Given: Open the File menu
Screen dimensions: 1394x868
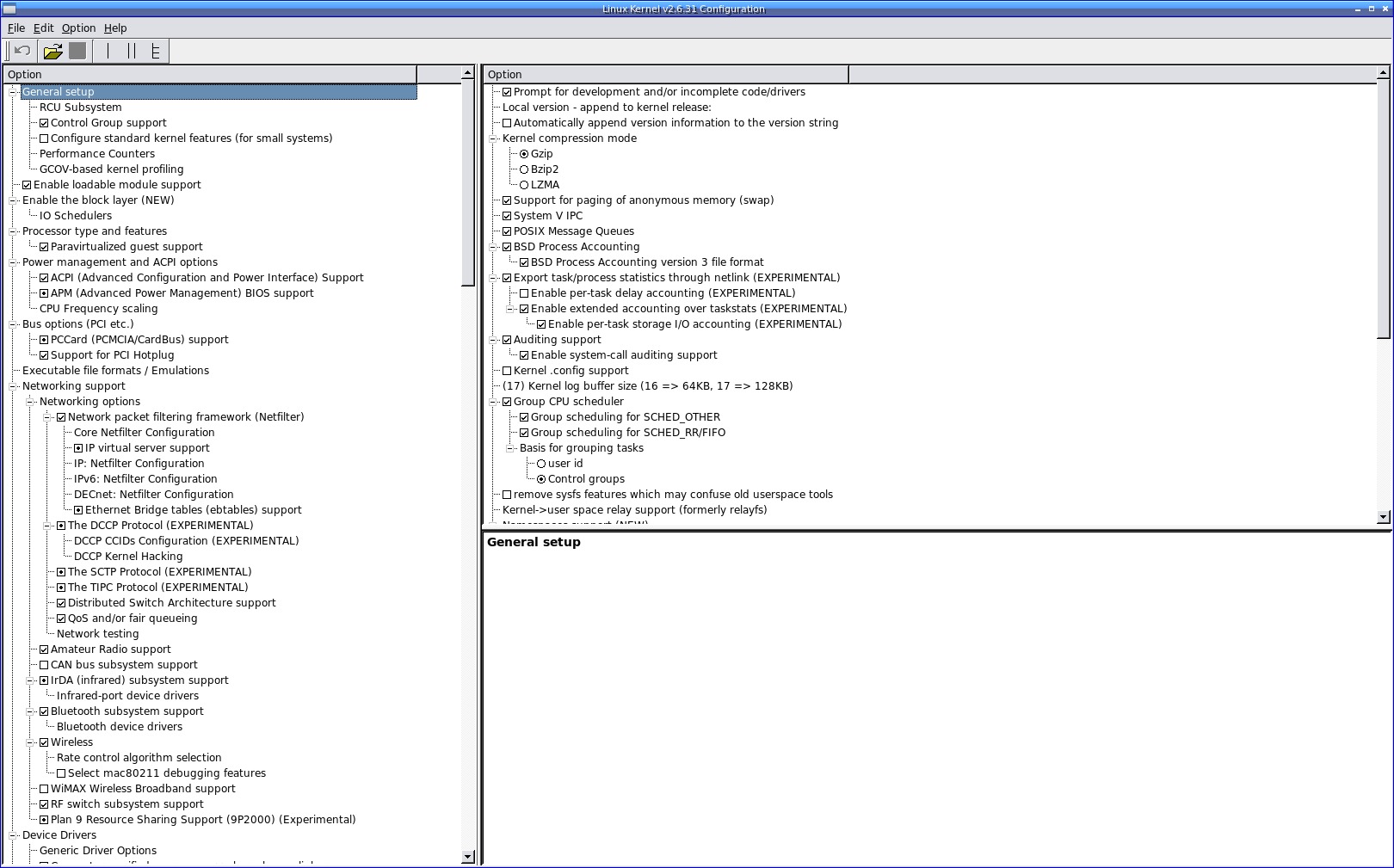Looking at the screenshot, I should tap(16, 28).
